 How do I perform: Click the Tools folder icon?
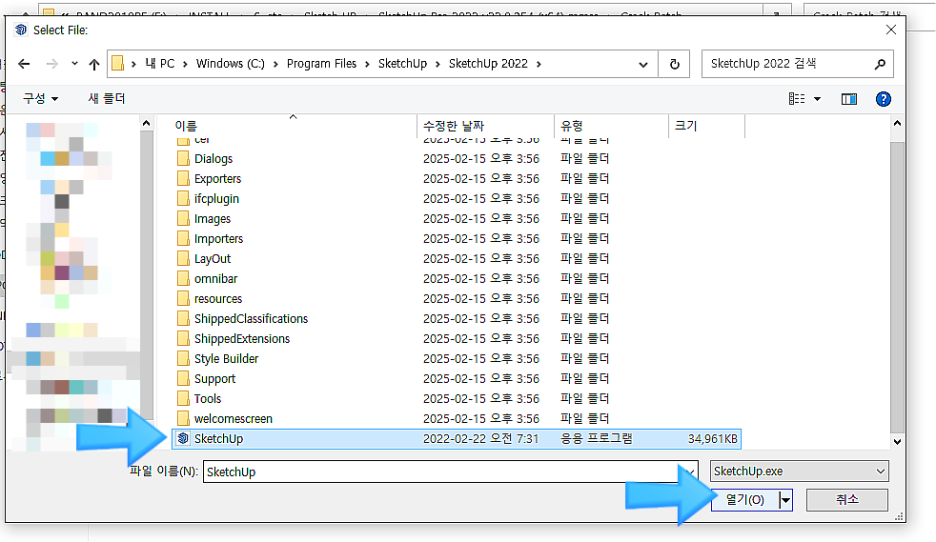(x=183, y=399)
